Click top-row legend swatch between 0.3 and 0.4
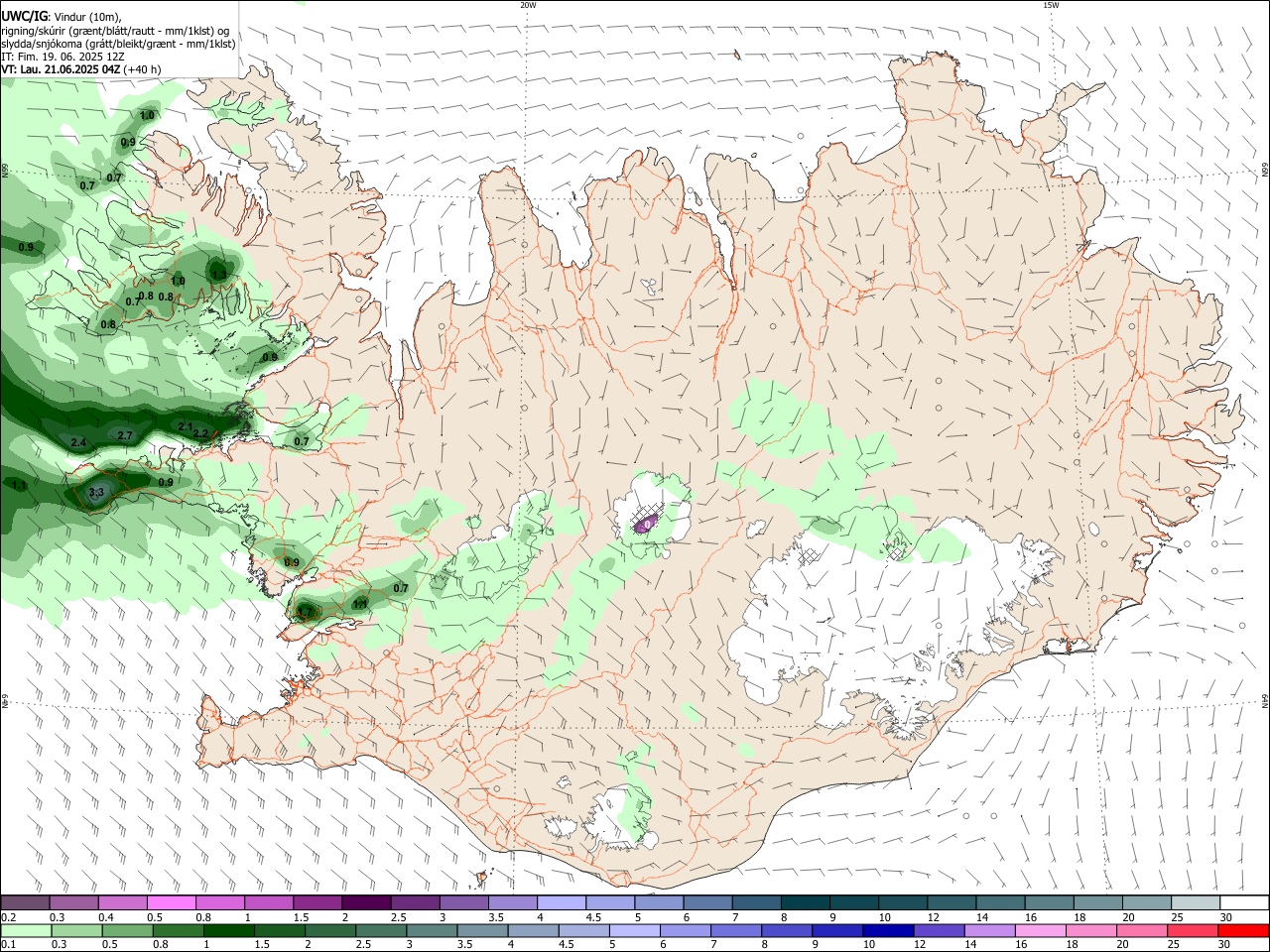1270x952 pixels. [74, 902]
